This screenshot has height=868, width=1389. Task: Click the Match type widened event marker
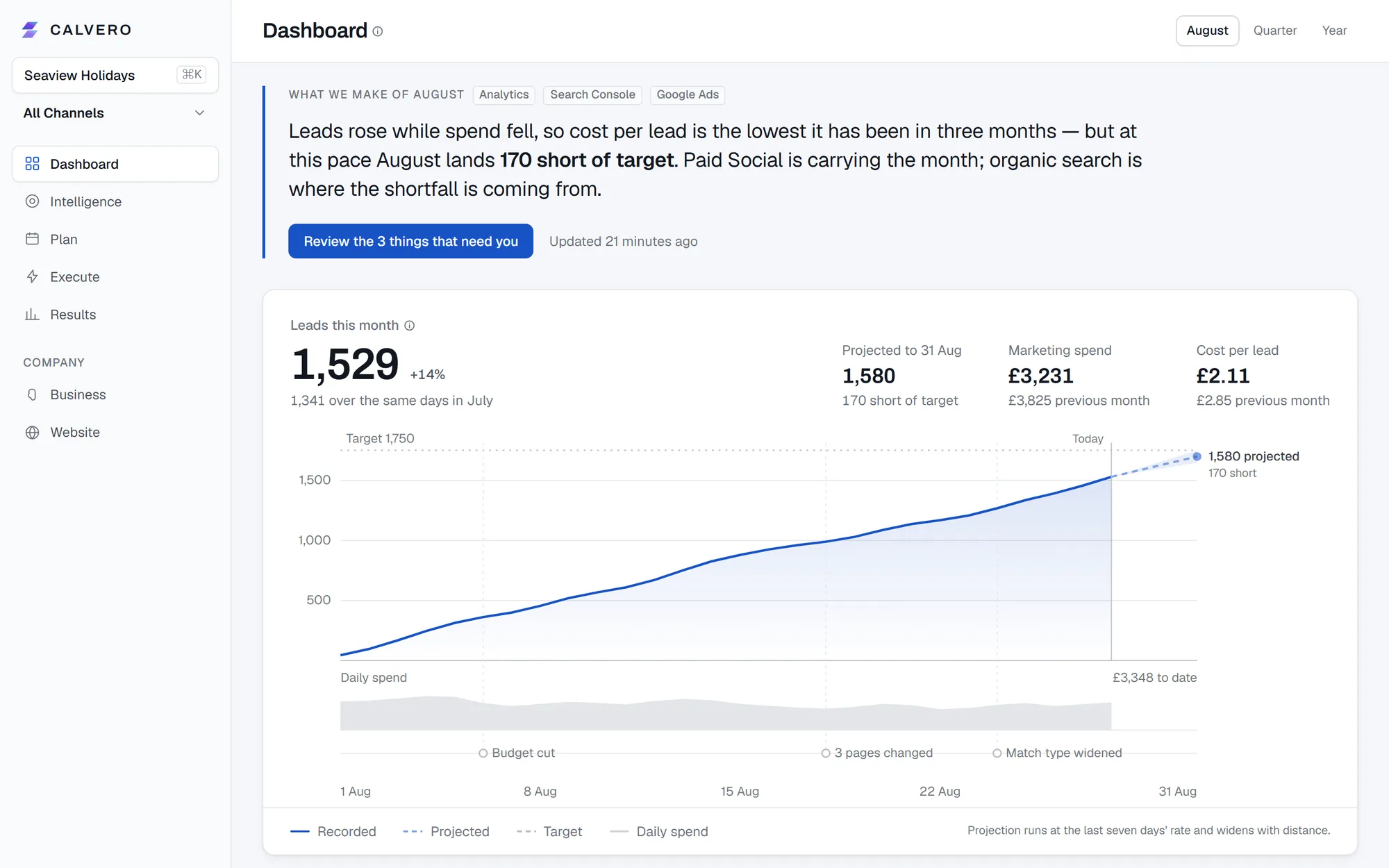tap(997, 753)
